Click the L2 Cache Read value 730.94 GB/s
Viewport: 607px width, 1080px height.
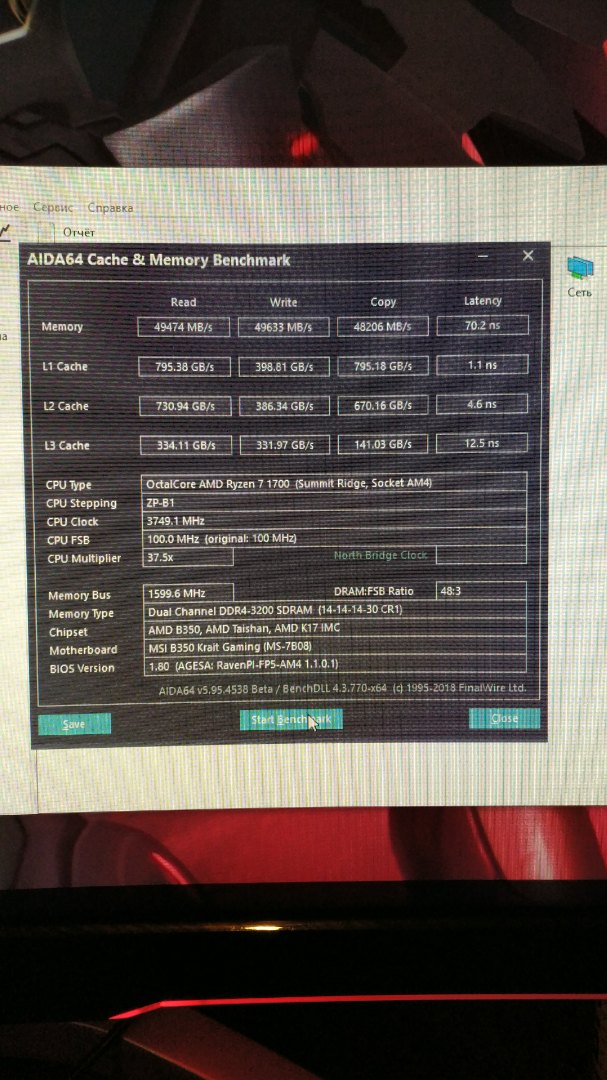[185, 406]
